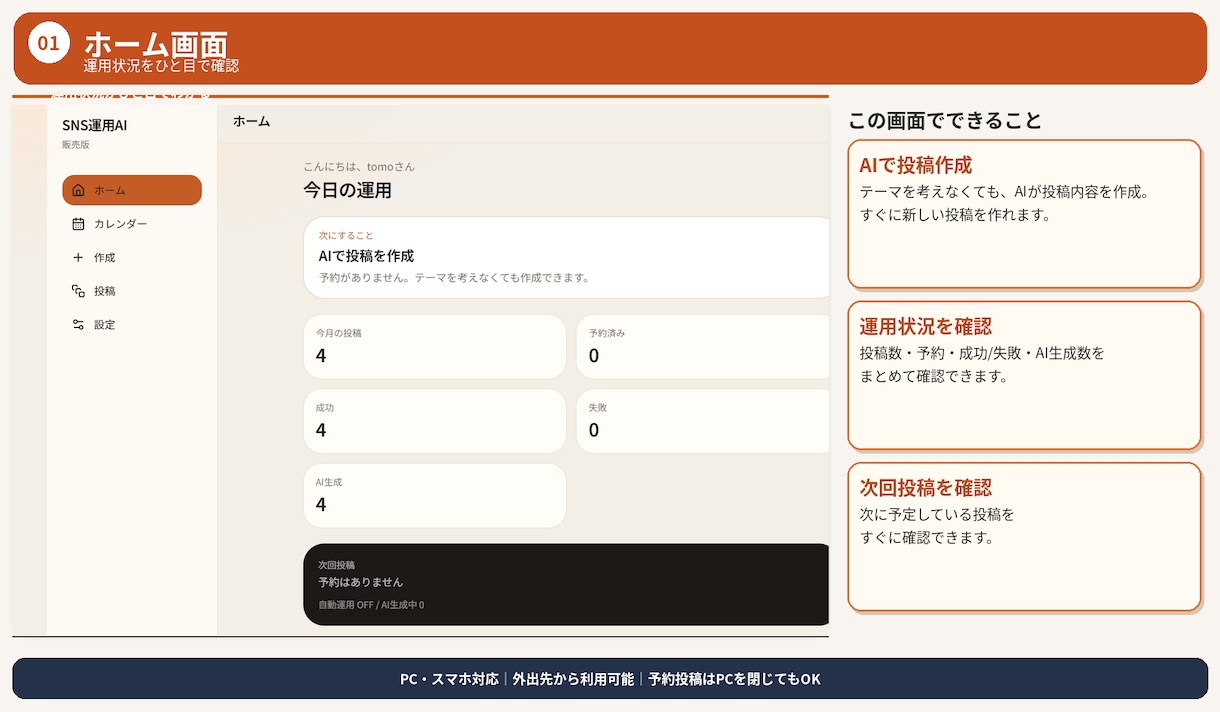1220x712 pixels.
Task: Click the 運用状況を確認 explanation card
Action: (1024, 376)
